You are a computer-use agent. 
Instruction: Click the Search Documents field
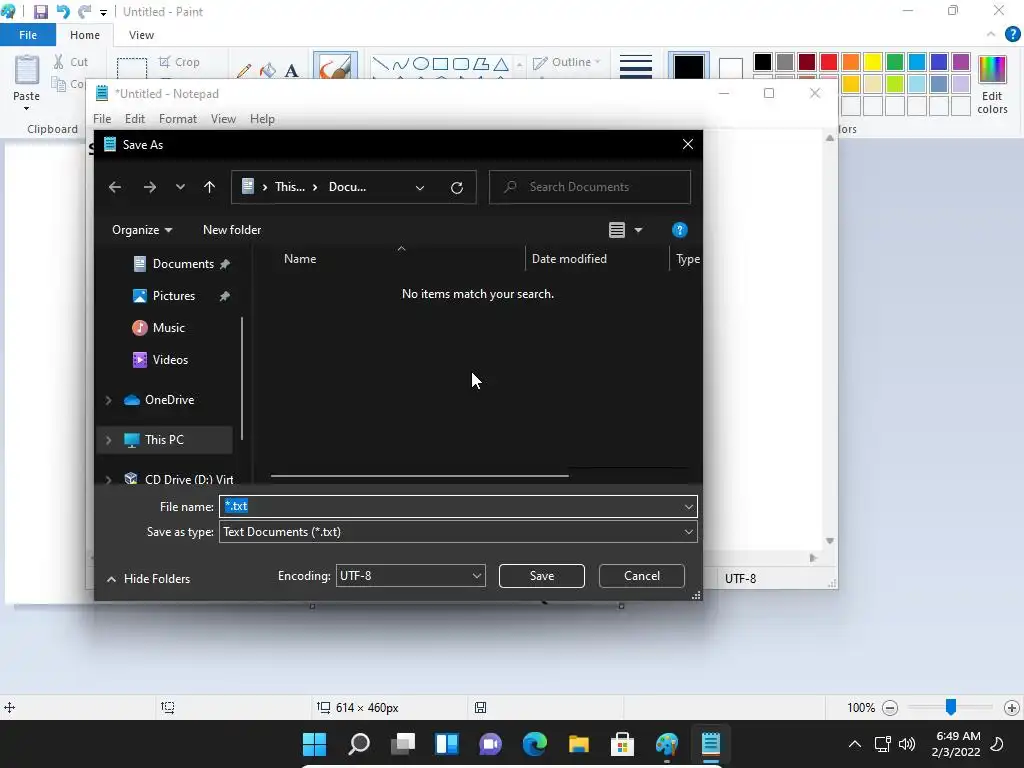tap(590, 187)
